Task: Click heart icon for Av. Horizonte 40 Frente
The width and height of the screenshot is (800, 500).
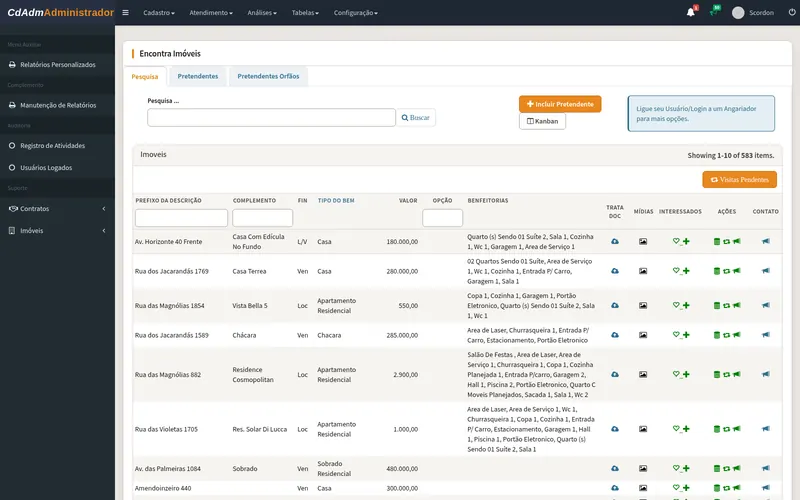Action: (676, 241)
